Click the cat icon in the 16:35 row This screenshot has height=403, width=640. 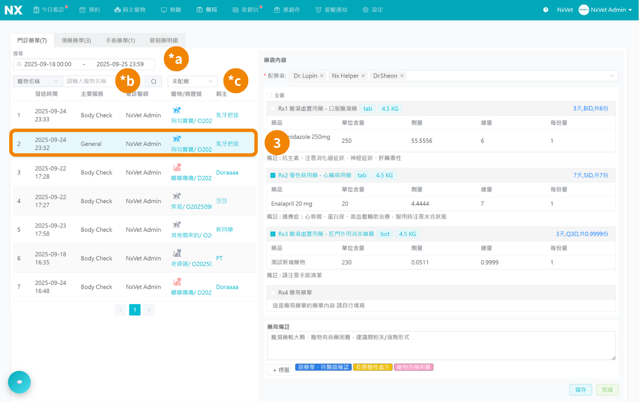[176, 253]
